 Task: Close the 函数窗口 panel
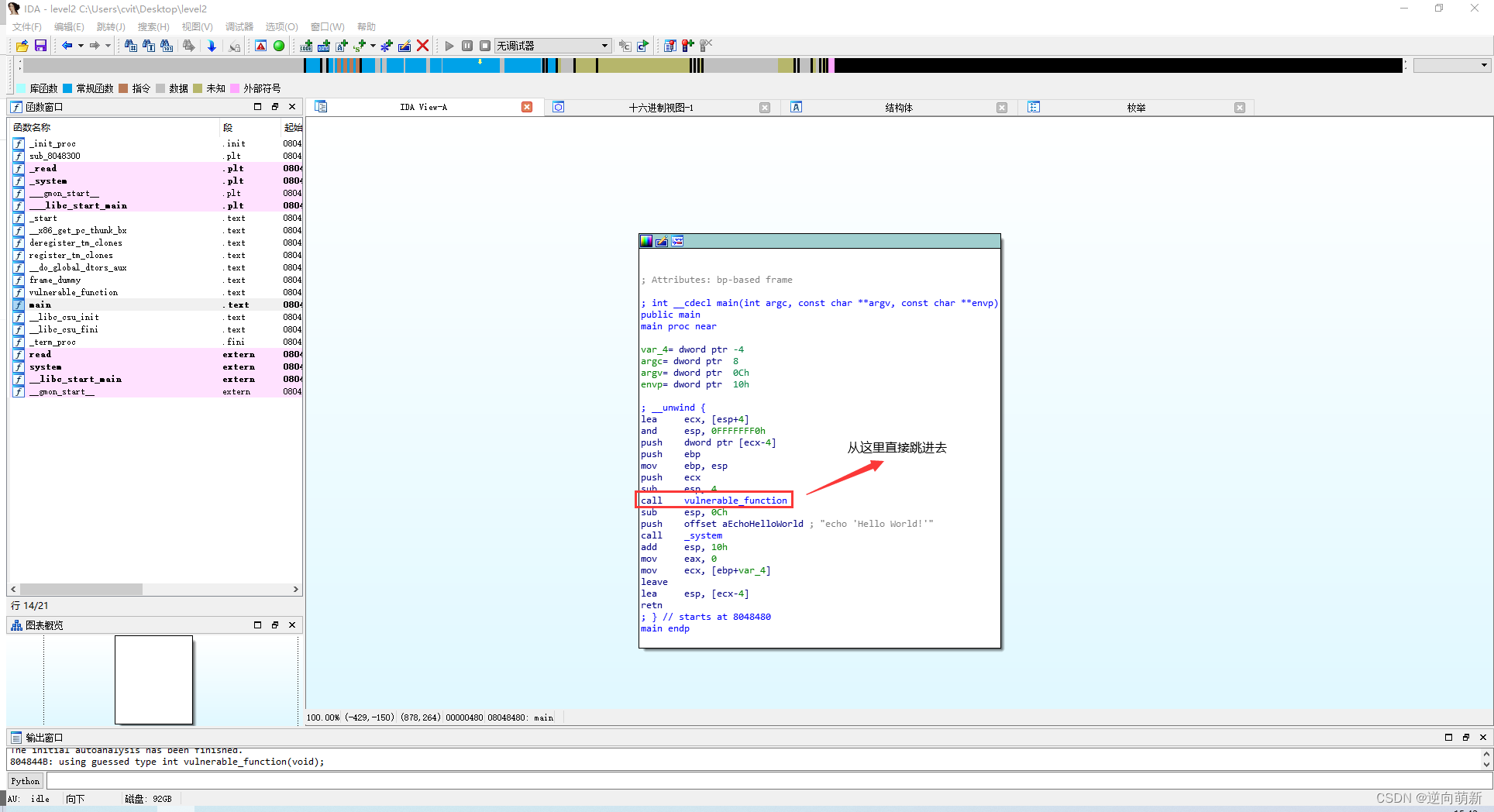click(x=292, y=107)
